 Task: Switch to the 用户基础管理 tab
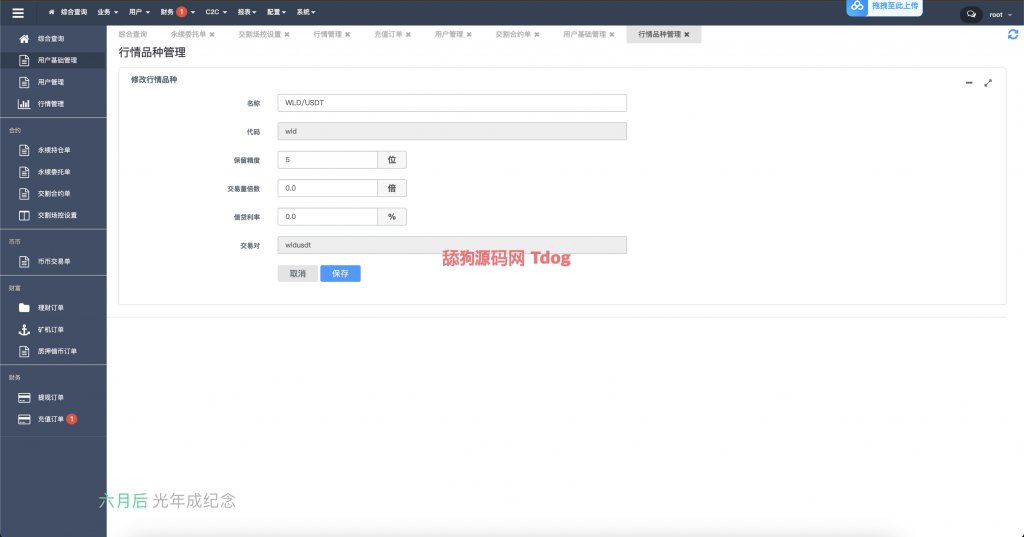pos(584,34)
